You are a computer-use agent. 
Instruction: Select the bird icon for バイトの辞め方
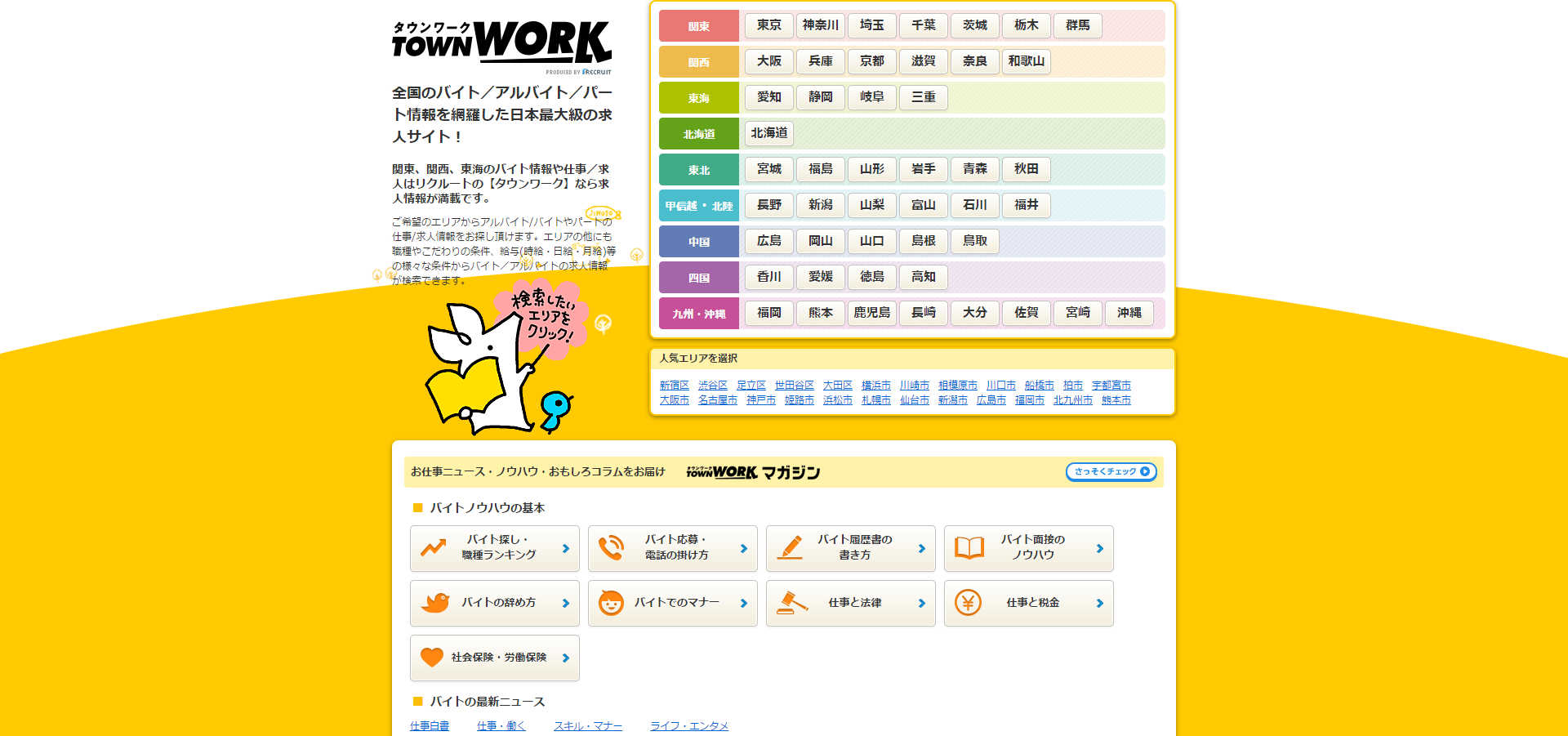tap(434, 603)
